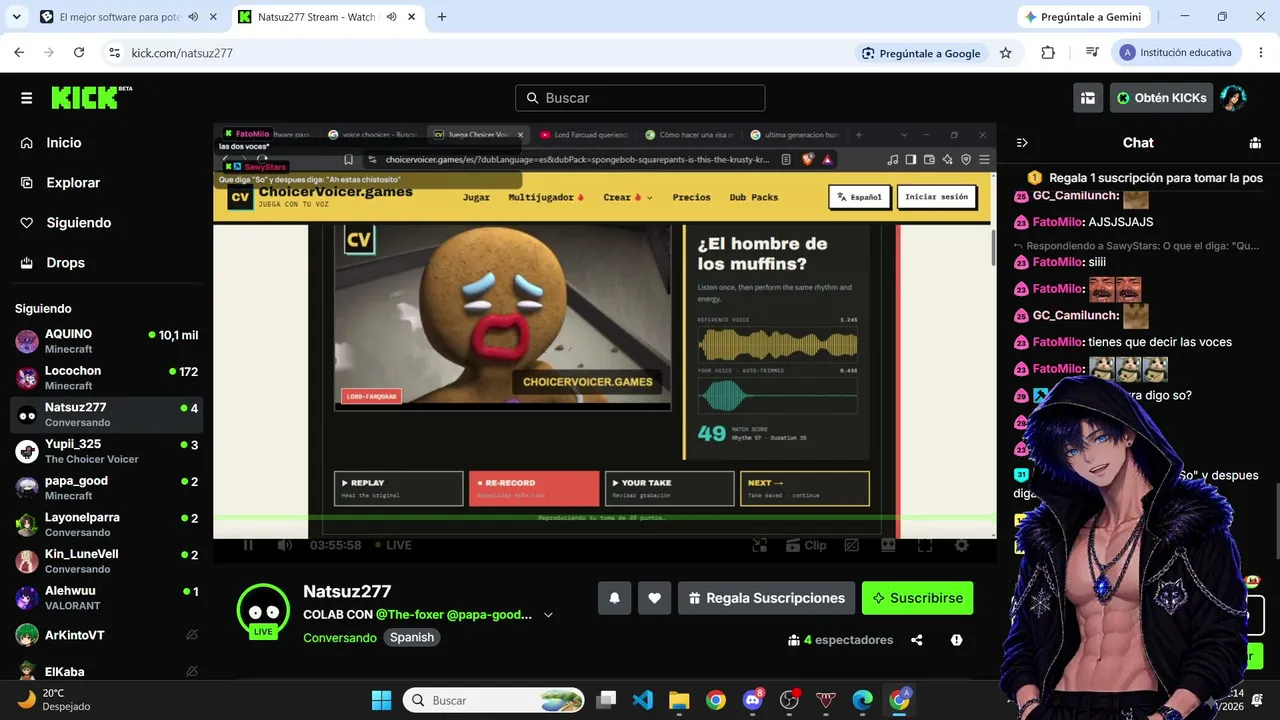Click Pregúntale a Gemini button
This screenshot has height=720, width=1280.
[1083, 17]
